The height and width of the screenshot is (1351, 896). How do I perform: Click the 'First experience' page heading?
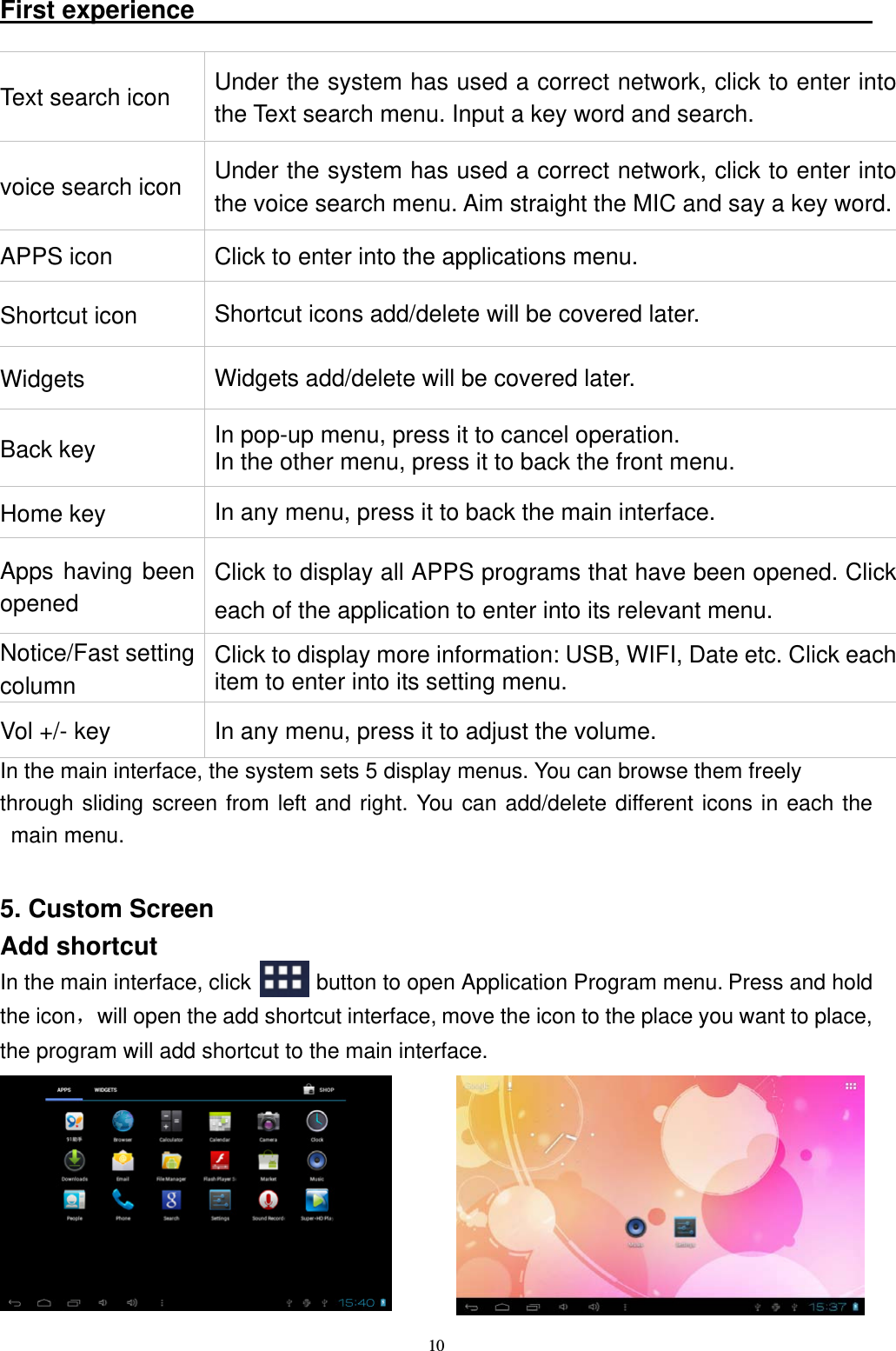click(x=97, y=10)
